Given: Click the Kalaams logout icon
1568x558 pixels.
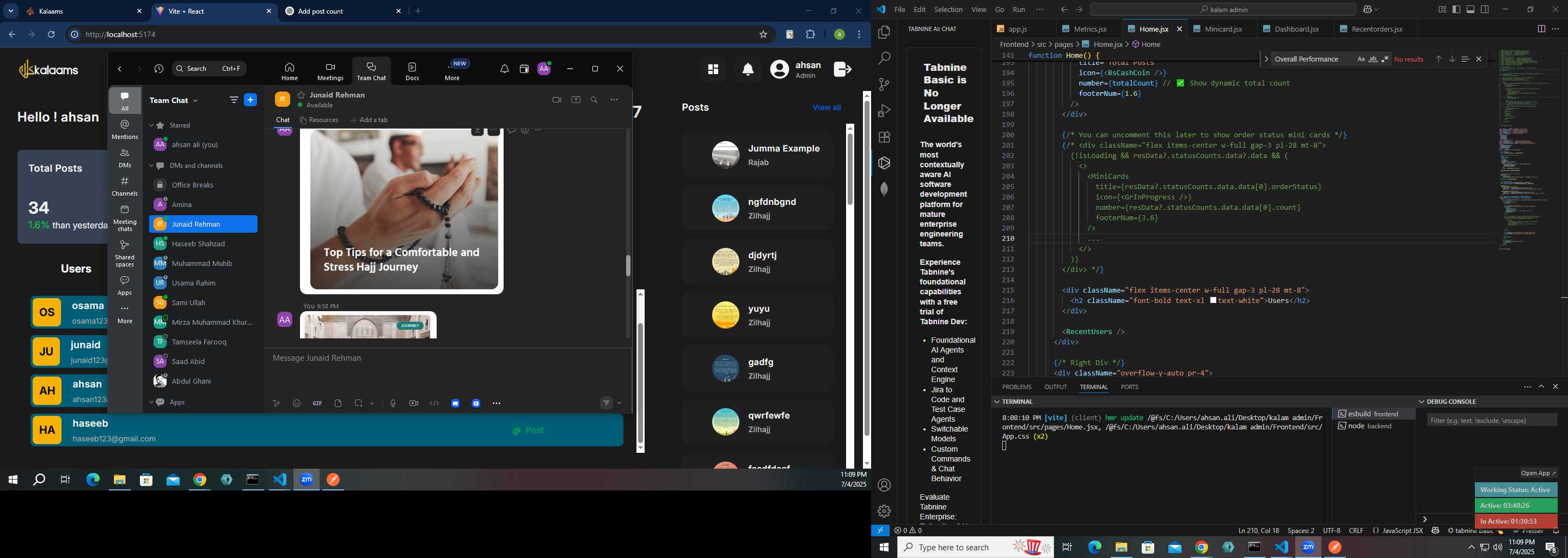Looking at the screenshot, I should tap(842, 69).
